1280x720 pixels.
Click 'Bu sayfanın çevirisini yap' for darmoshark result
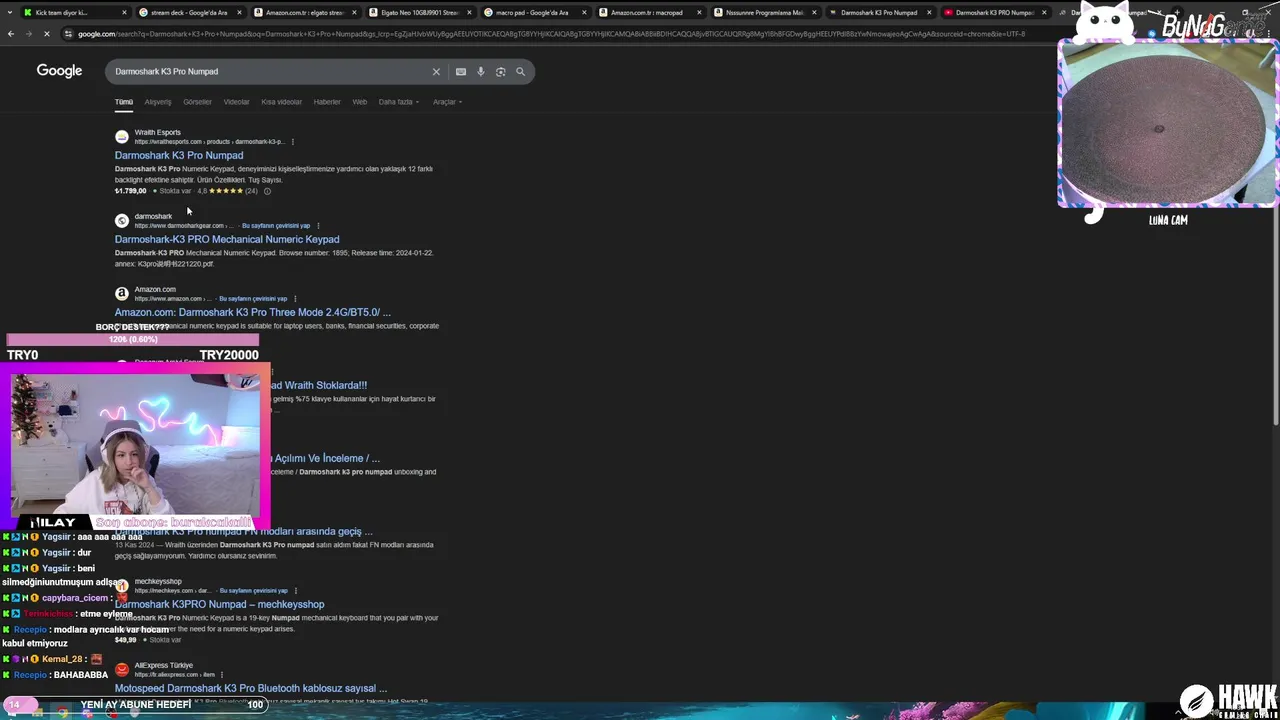click(276, 226)
